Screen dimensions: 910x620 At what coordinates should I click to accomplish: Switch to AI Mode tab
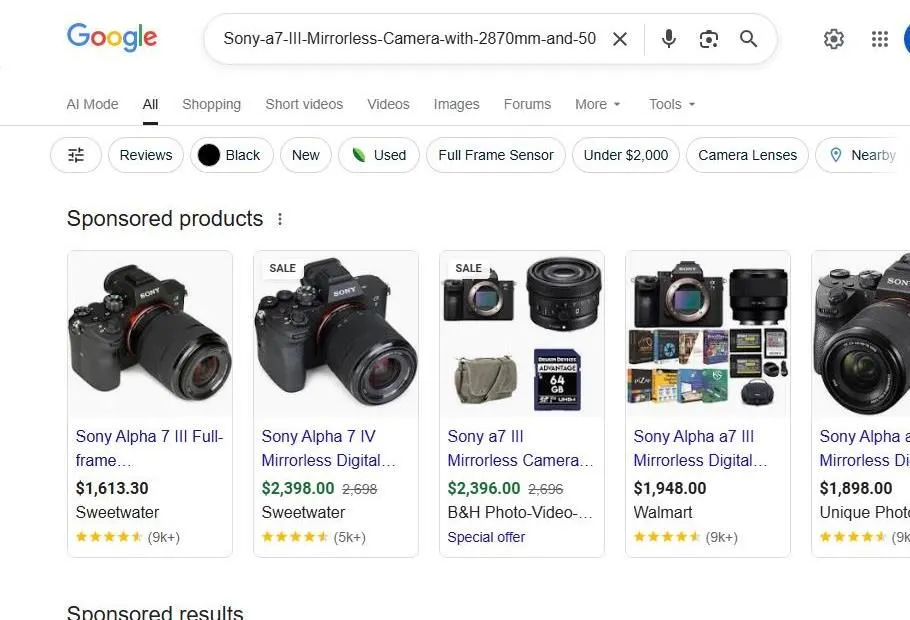(x=92, y=104)
